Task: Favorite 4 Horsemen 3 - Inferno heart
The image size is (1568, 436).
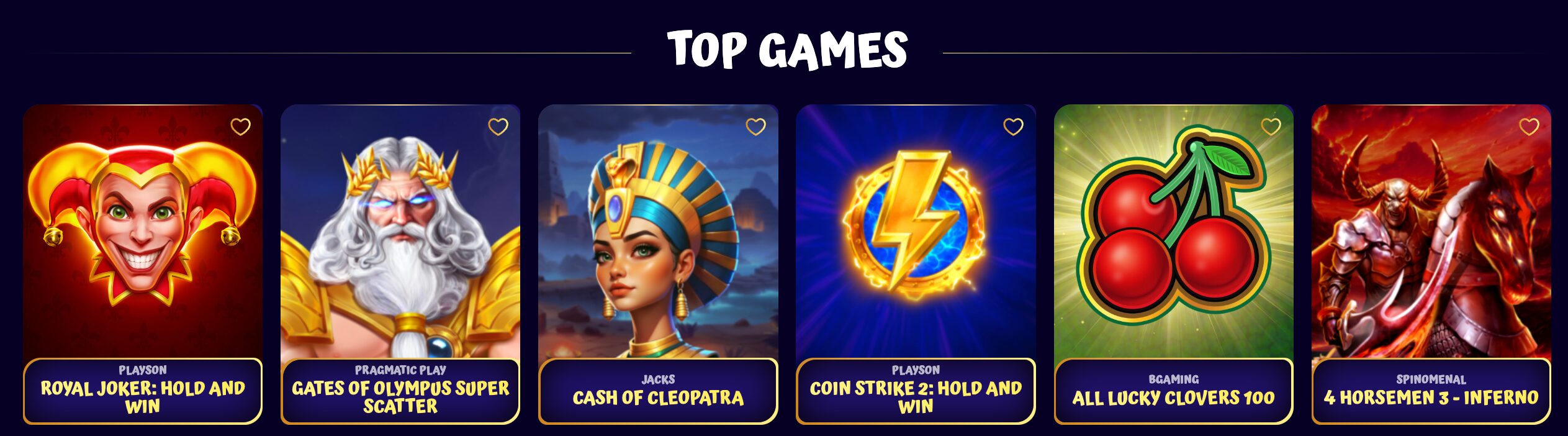Action: pyautogui.click(x=1528, y=127)
